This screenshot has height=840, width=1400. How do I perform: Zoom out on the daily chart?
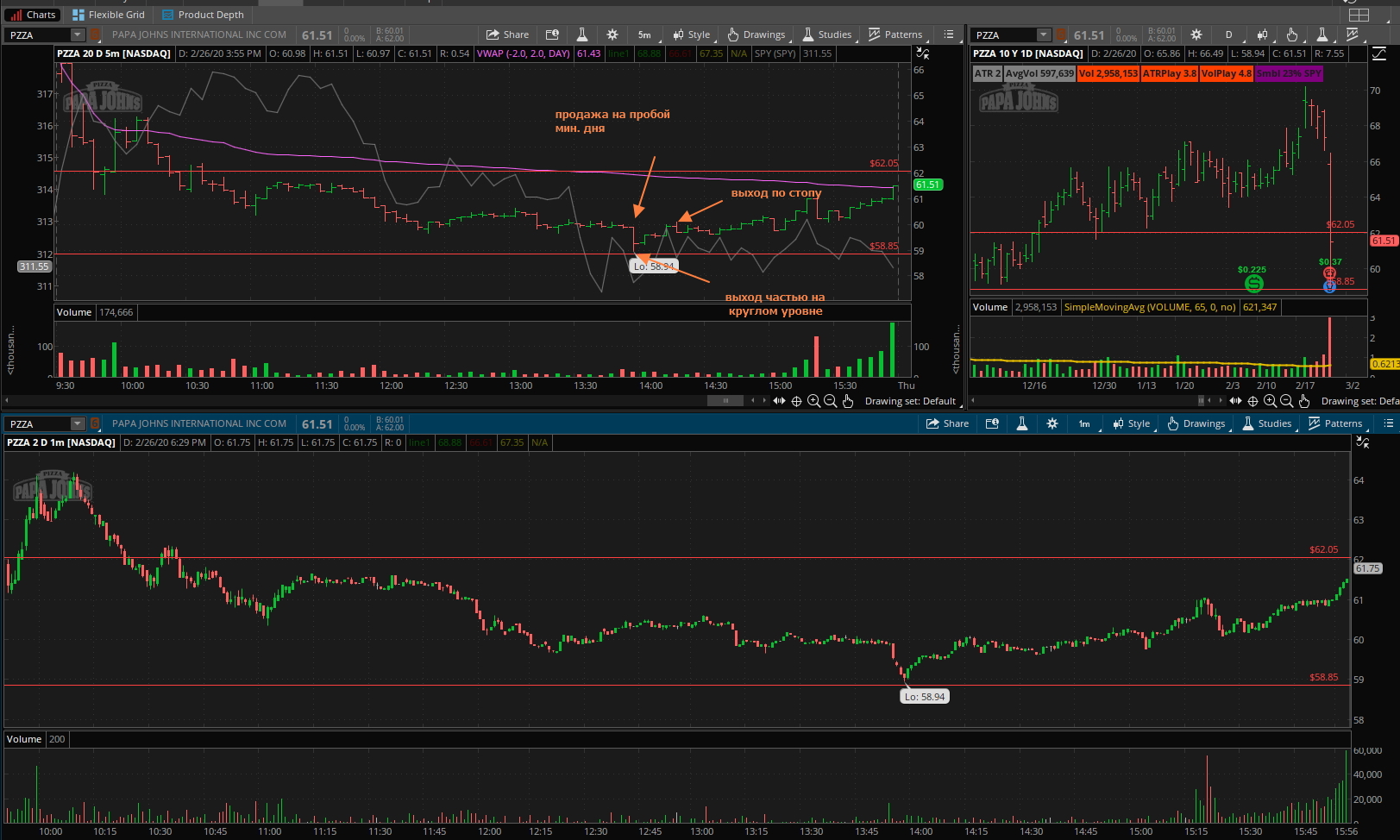point(1286,401)
